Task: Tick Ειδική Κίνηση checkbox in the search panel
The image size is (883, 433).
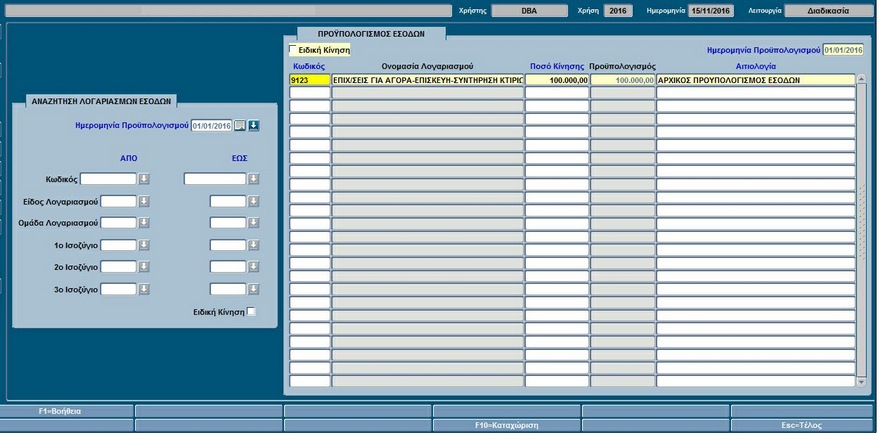Action: coord(251,311)
